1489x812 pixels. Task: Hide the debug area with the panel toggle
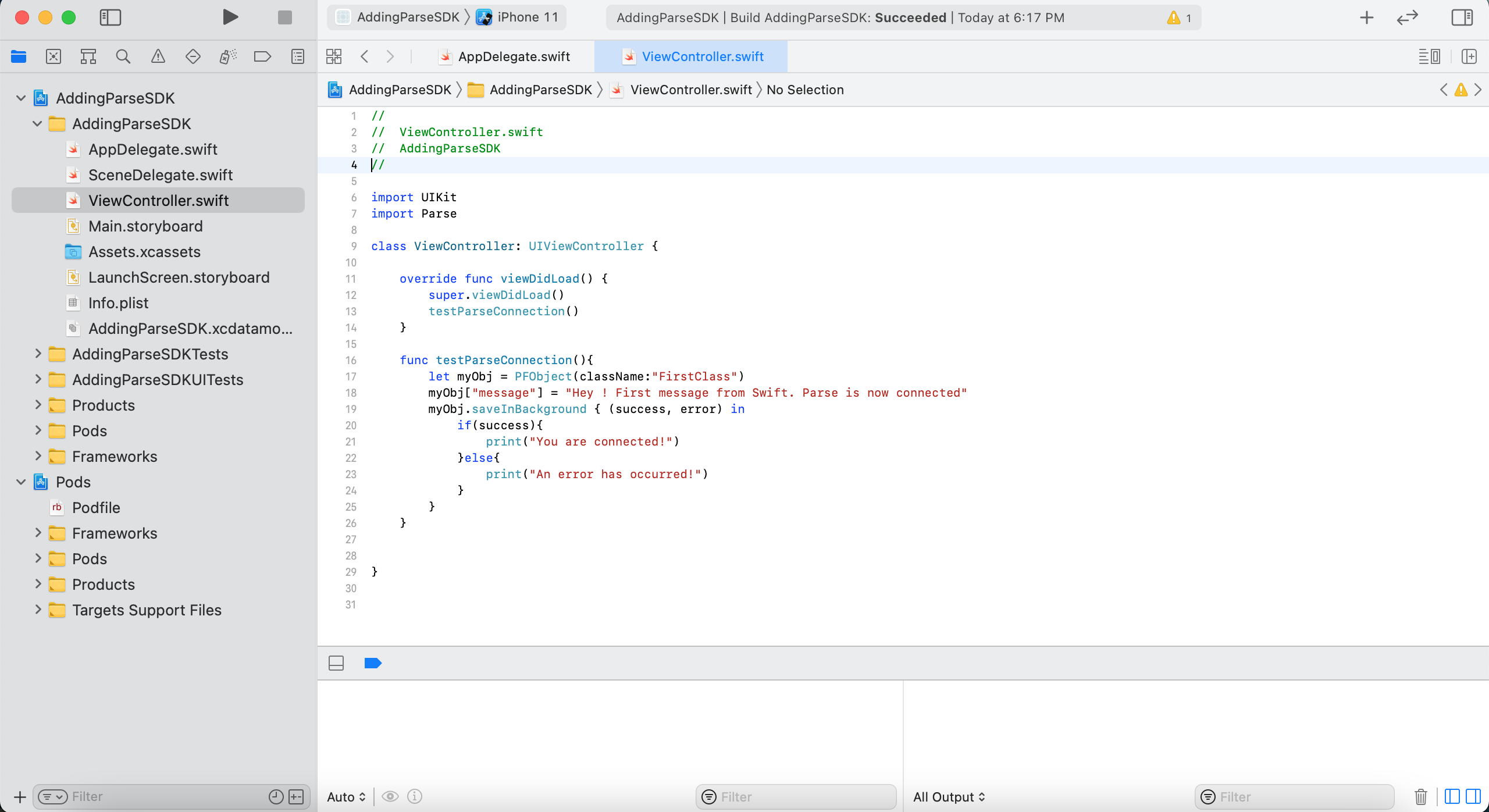[x=336, y=663]
